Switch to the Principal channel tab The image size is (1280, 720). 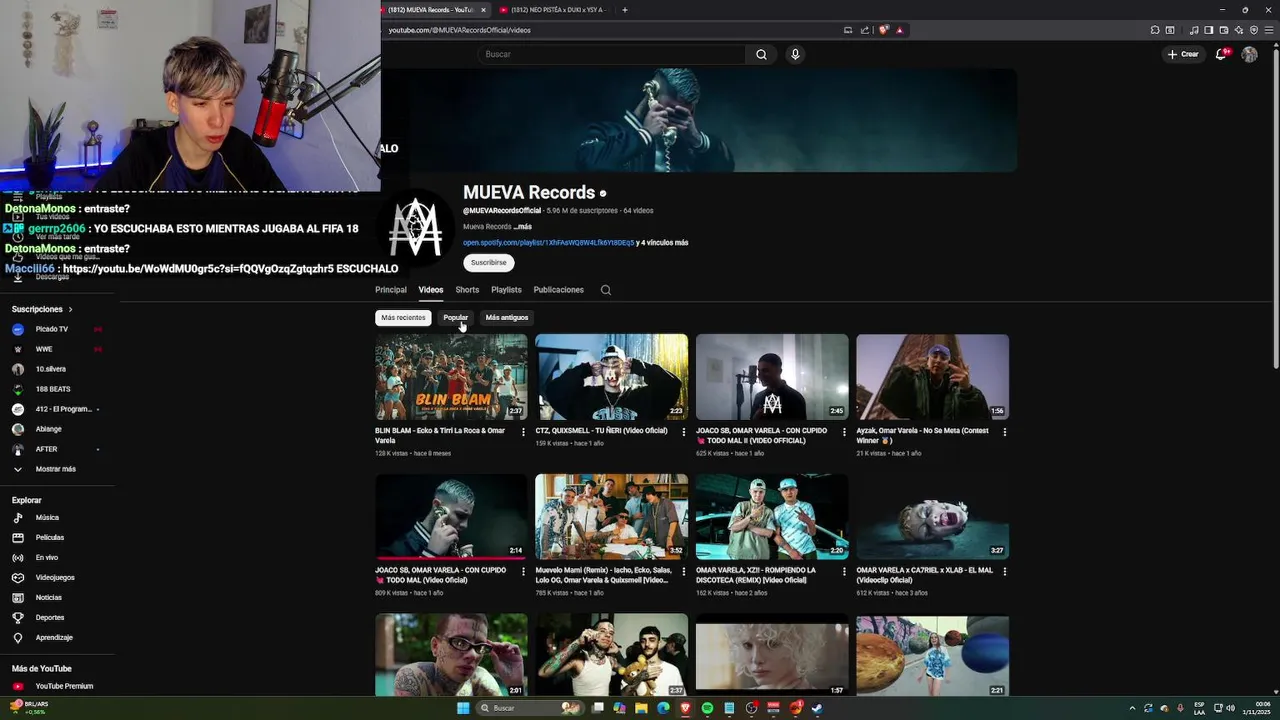click(391, 290)
